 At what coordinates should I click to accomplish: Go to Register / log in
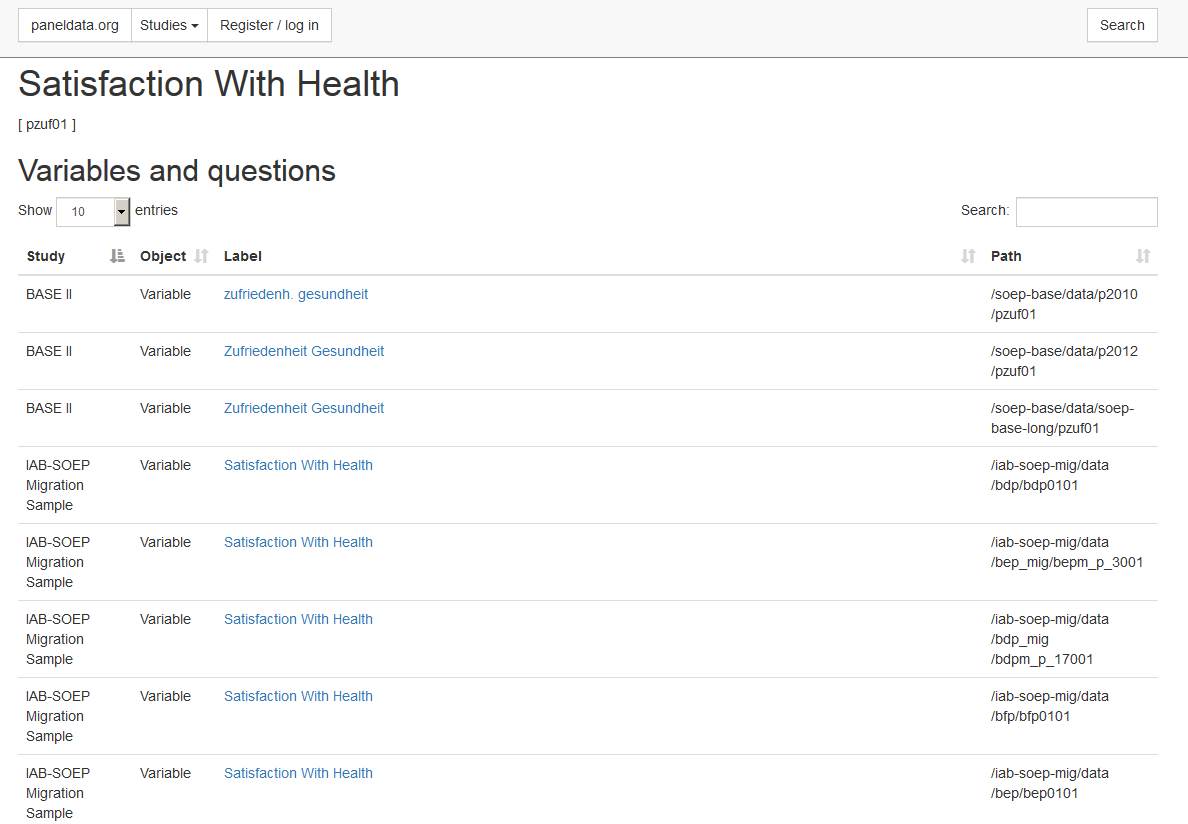coord(269,25)
